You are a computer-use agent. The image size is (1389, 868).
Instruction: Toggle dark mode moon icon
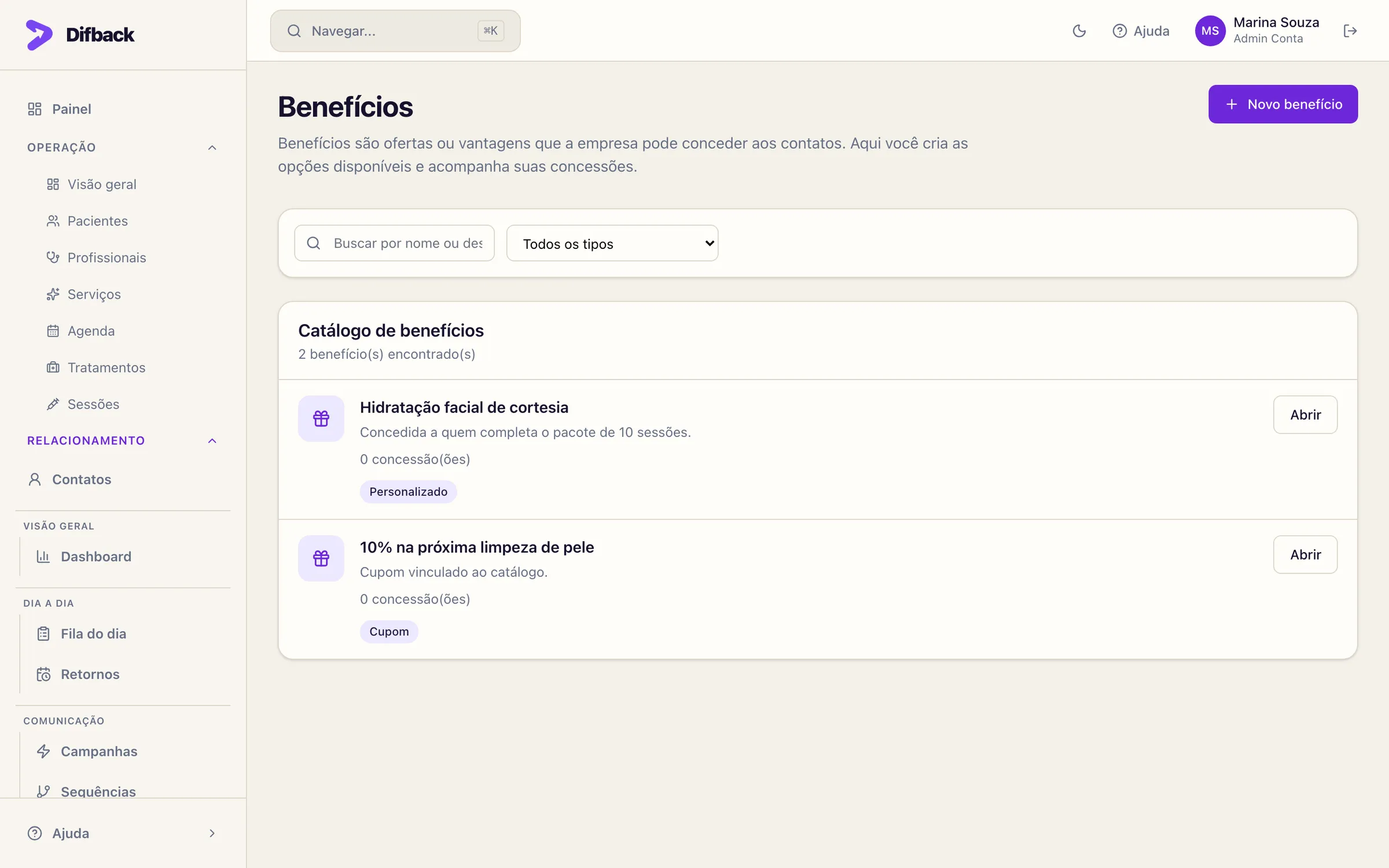[x=1079, y=31]
